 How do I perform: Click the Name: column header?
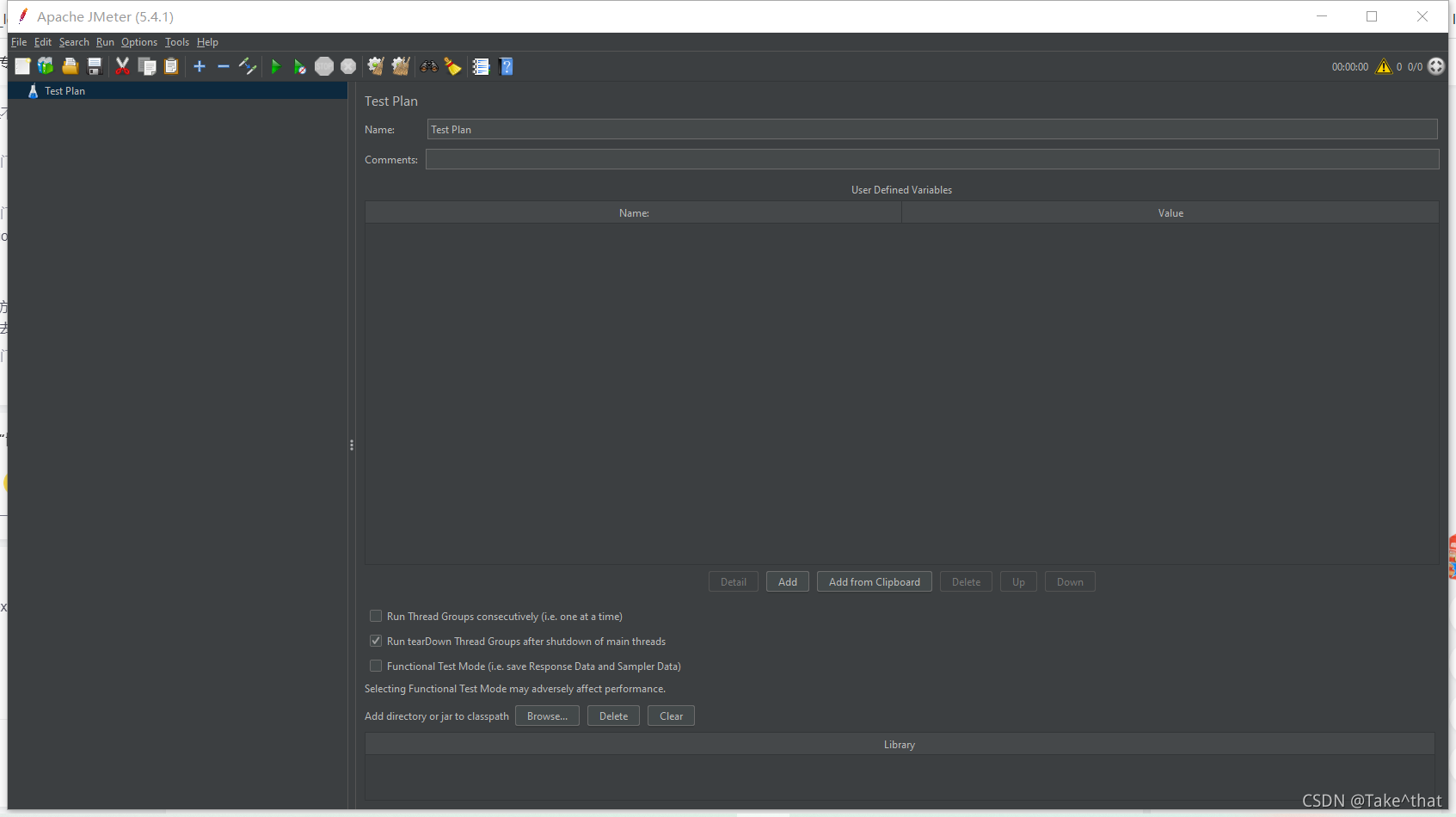pos(634,213)
